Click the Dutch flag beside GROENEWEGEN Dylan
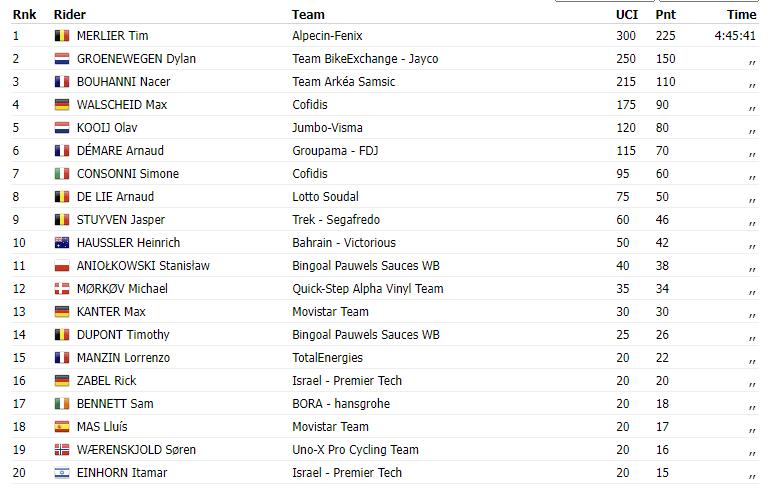Image resolution: width=773 pixels, height=489 pixels. [62, 59]
